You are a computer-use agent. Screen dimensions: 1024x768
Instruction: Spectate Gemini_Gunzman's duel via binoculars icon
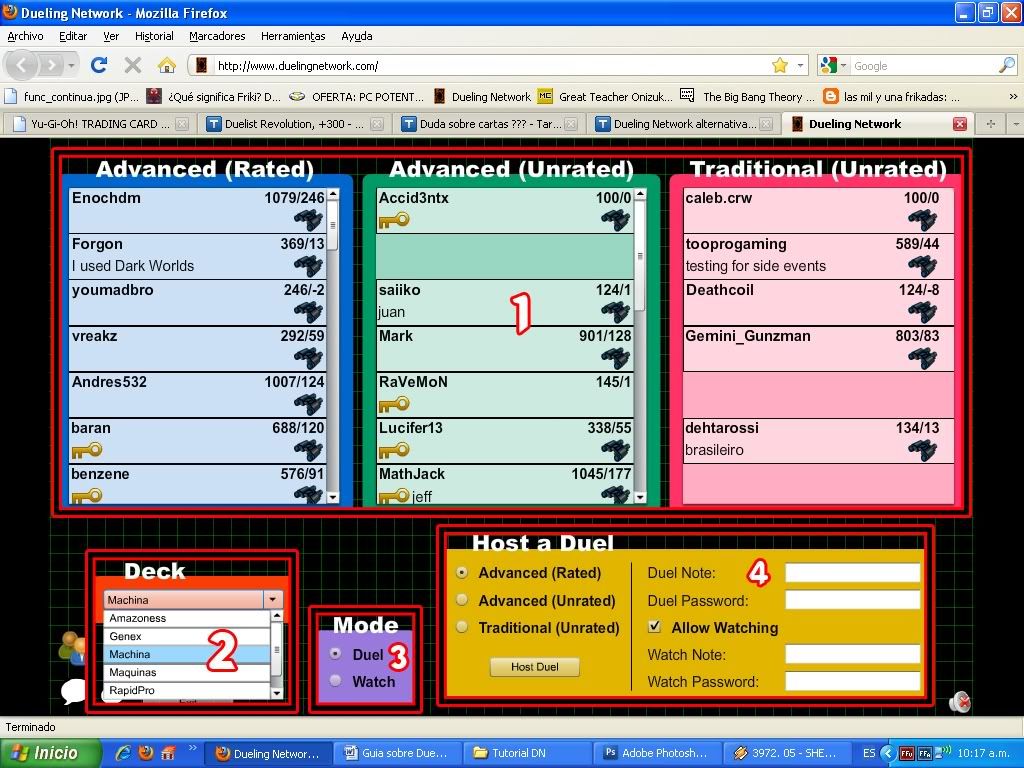pos(922,358)
